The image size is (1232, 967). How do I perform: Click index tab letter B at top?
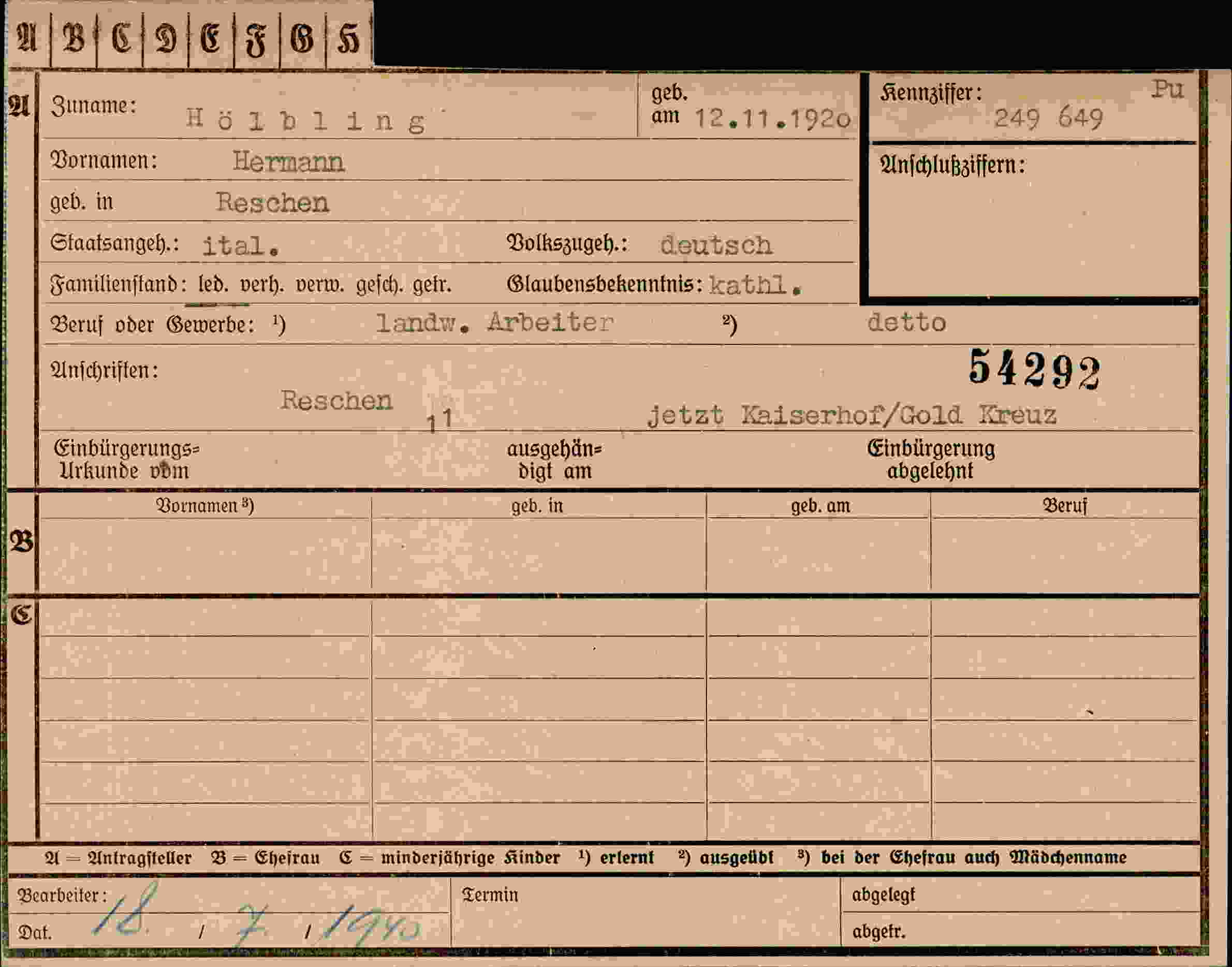pos(74,38)
